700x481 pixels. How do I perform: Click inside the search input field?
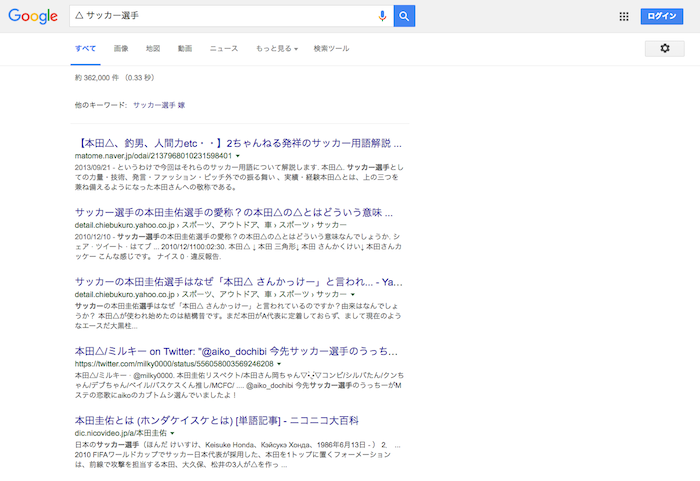[x=220, y=16]
